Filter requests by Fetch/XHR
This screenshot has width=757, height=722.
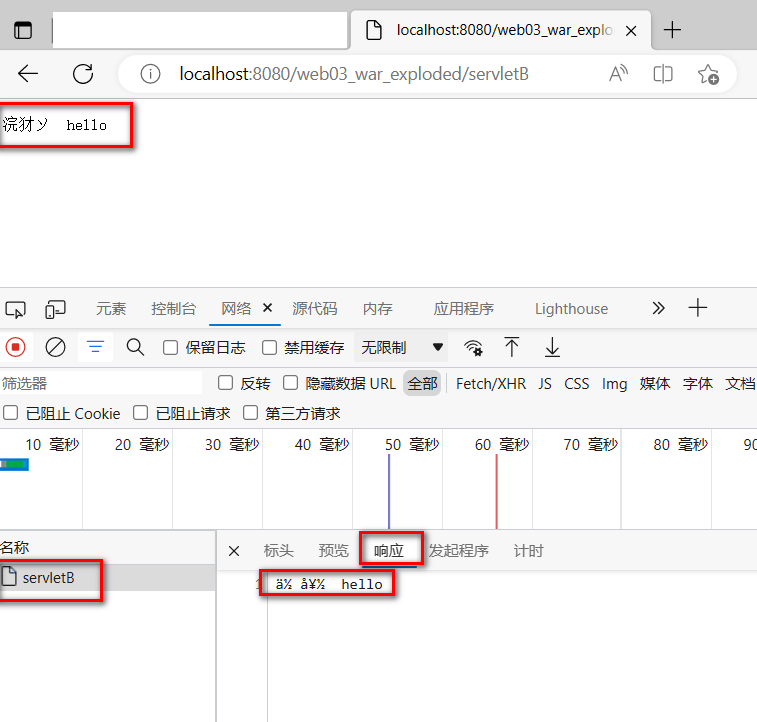[491, 384]
